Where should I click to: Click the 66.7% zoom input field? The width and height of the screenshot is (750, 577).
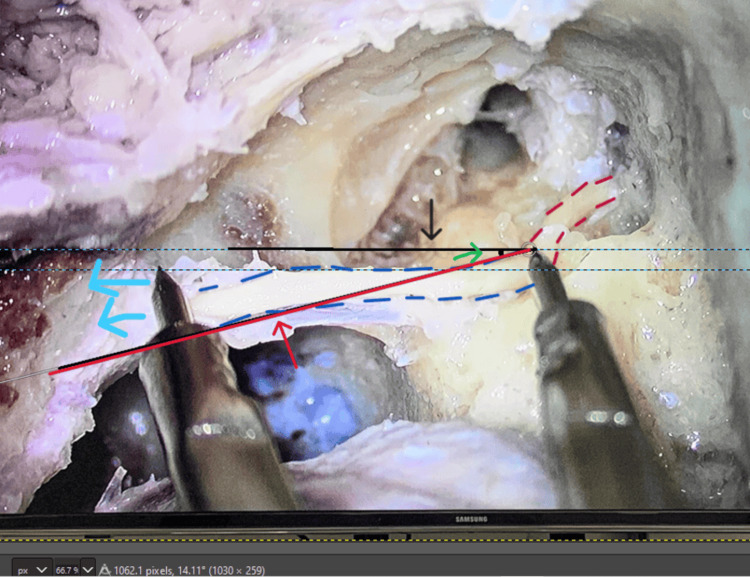click(x=69, y=568)
